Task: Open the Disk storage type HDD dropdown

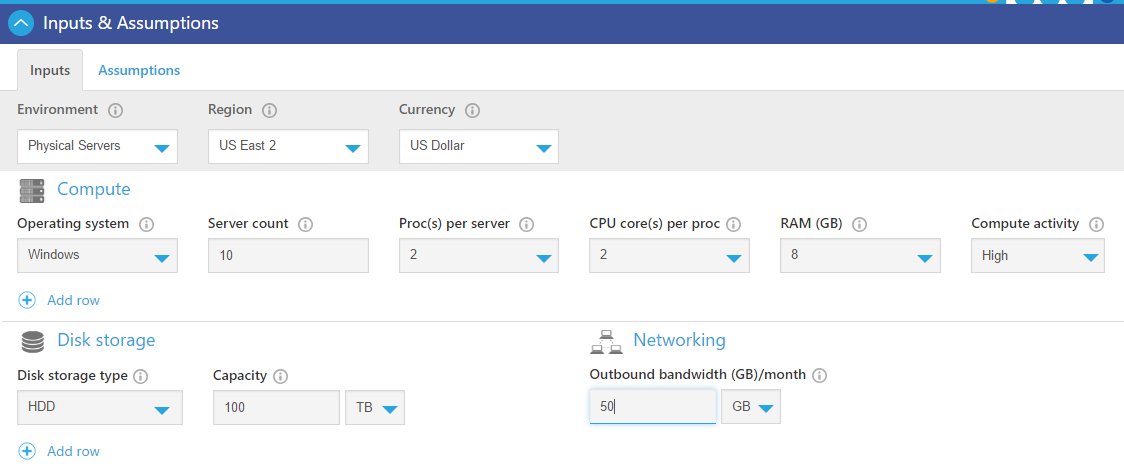Action: pyautogui.click(x=100, y=408)
